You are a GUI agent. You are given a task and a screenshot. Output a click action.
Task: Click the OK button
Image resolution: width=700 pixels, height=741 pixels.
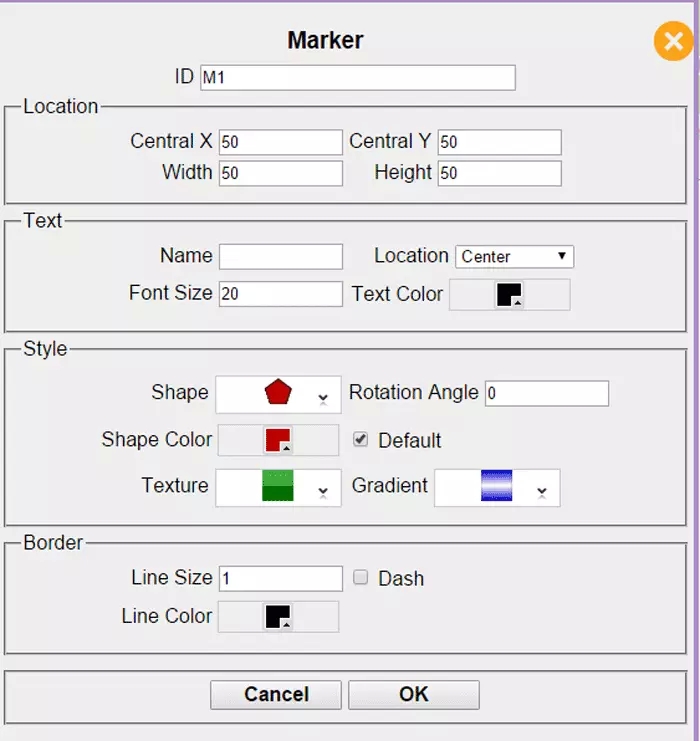(414, 695)
